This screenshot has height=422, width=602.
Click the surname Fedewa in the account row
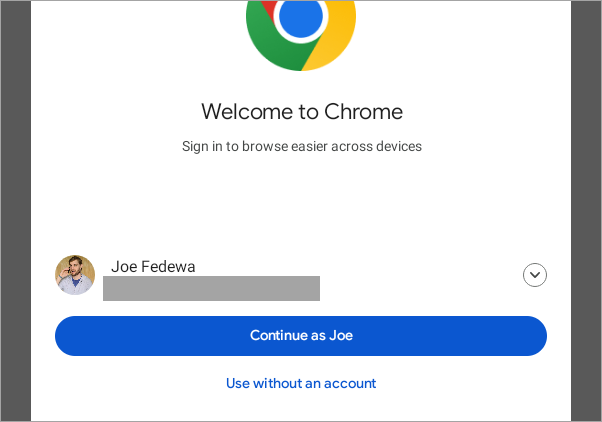169,266
